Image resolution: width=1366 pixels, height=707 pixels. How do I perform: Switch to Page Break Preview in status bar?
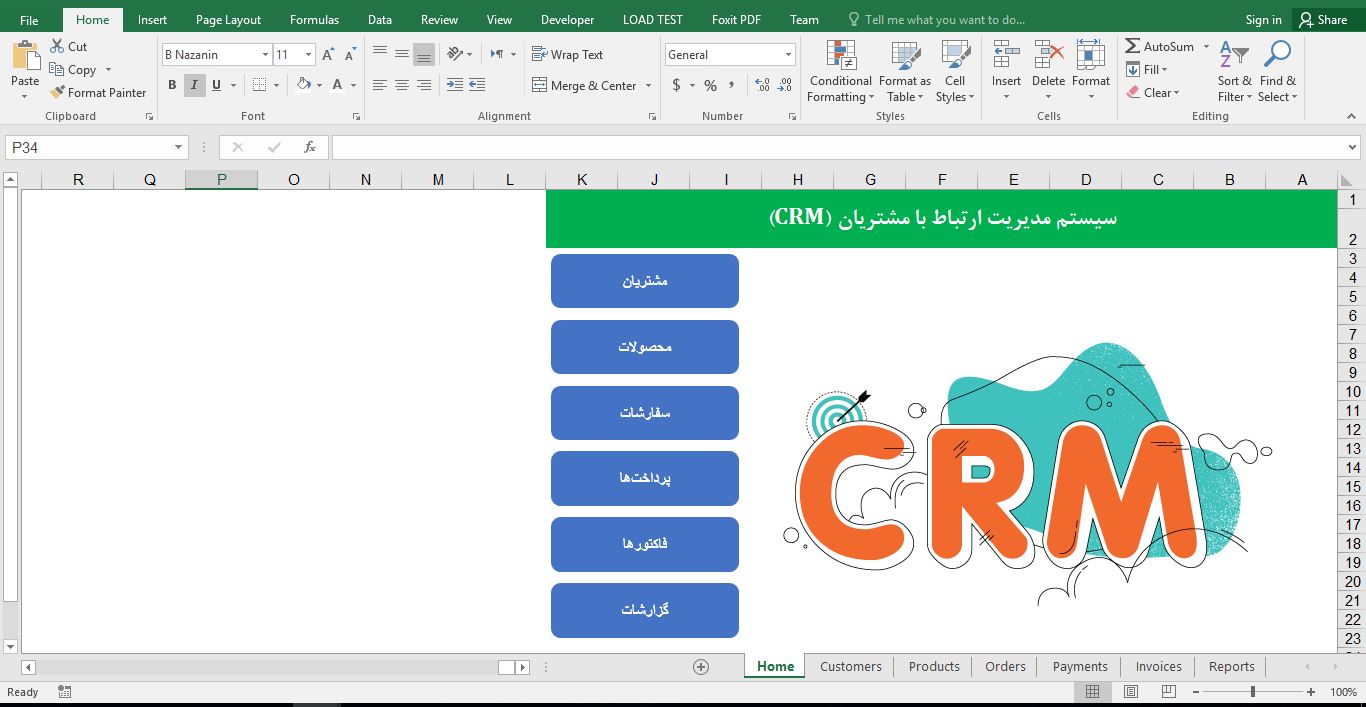[1168, 692]
